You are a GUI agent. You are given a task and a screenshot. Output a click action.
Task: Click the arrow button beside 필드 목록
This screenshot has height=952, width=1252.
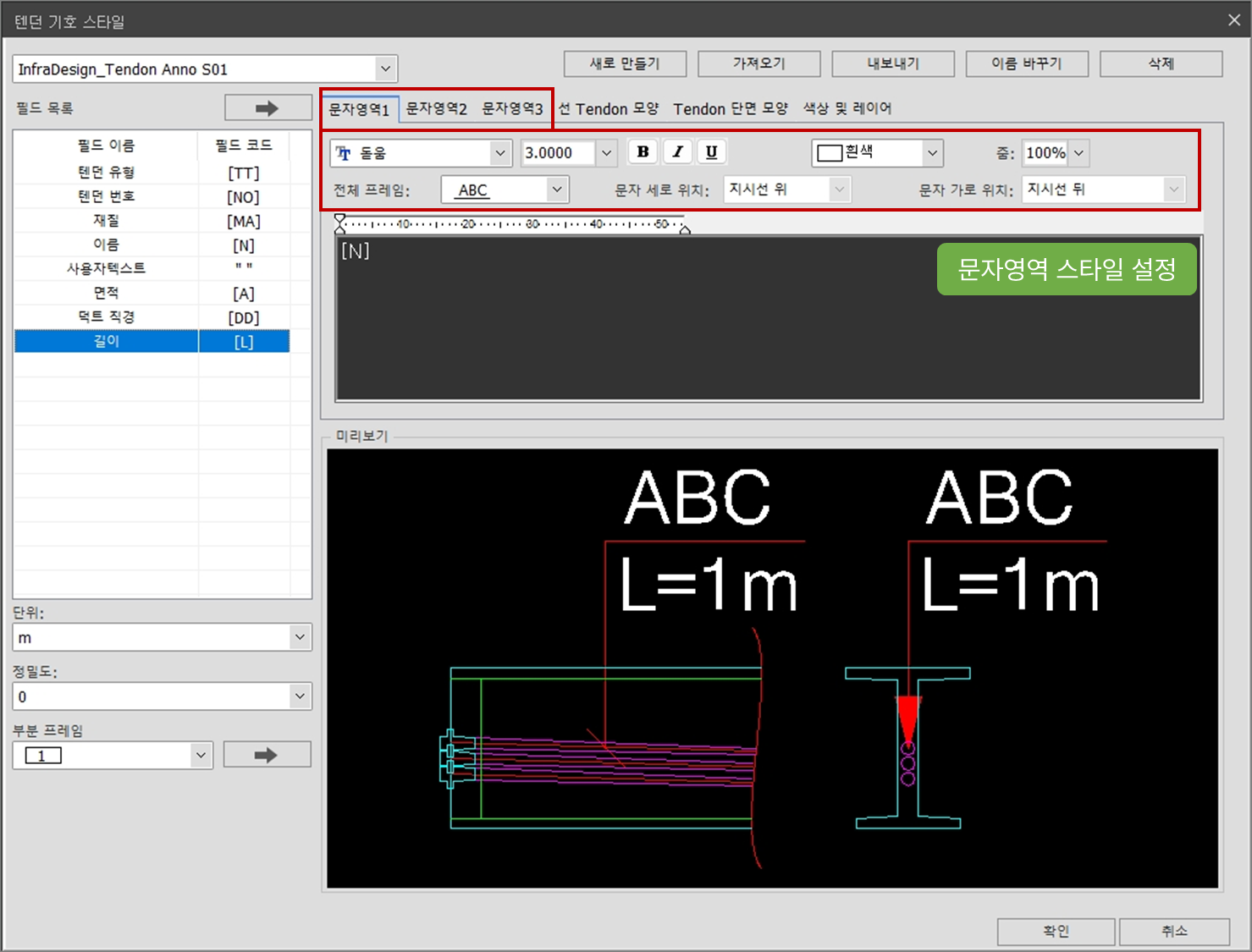[267, 108]
